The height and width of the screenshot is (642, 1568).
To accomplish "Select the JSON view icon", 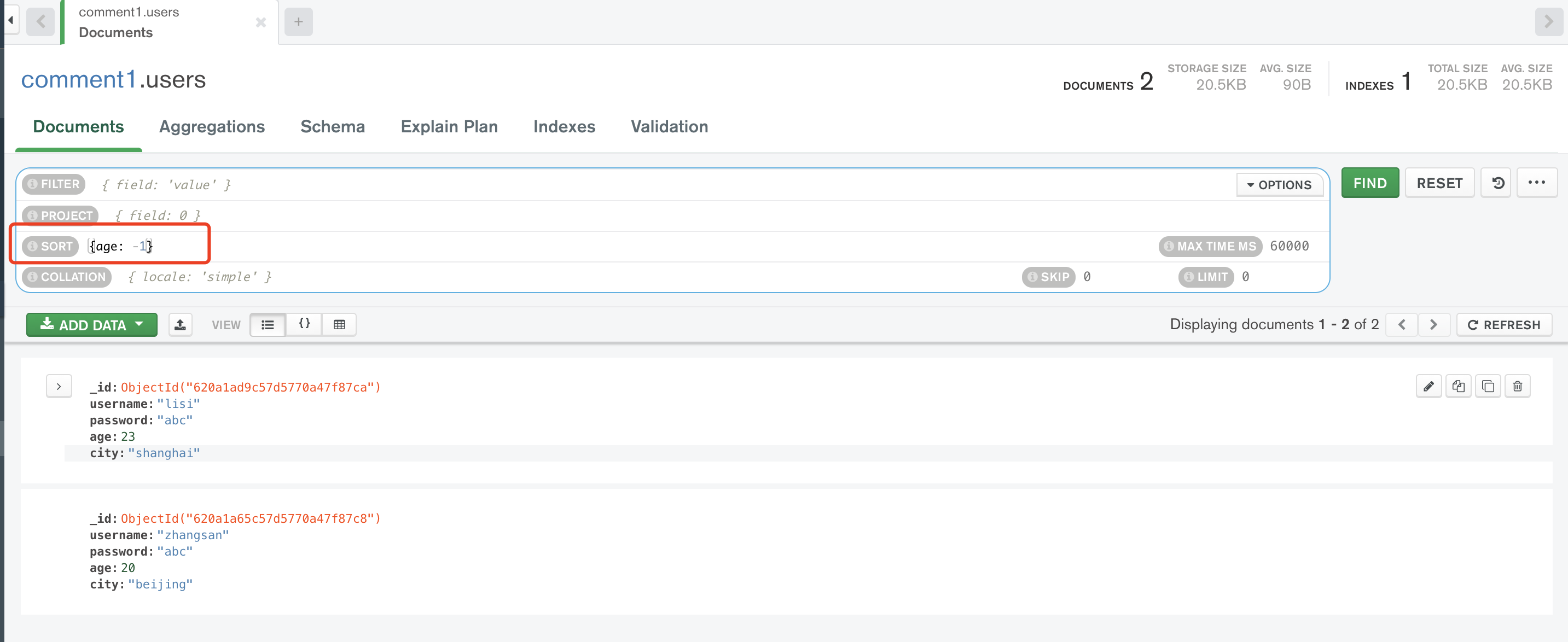I will point(305,324).
